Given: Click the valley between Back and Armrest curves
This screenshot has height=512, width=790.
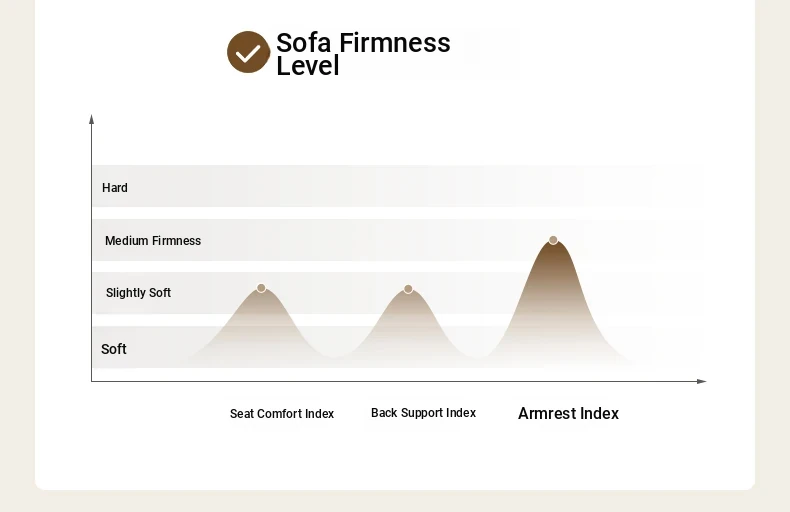Looking at the screenshot, I should pos(477,354).
